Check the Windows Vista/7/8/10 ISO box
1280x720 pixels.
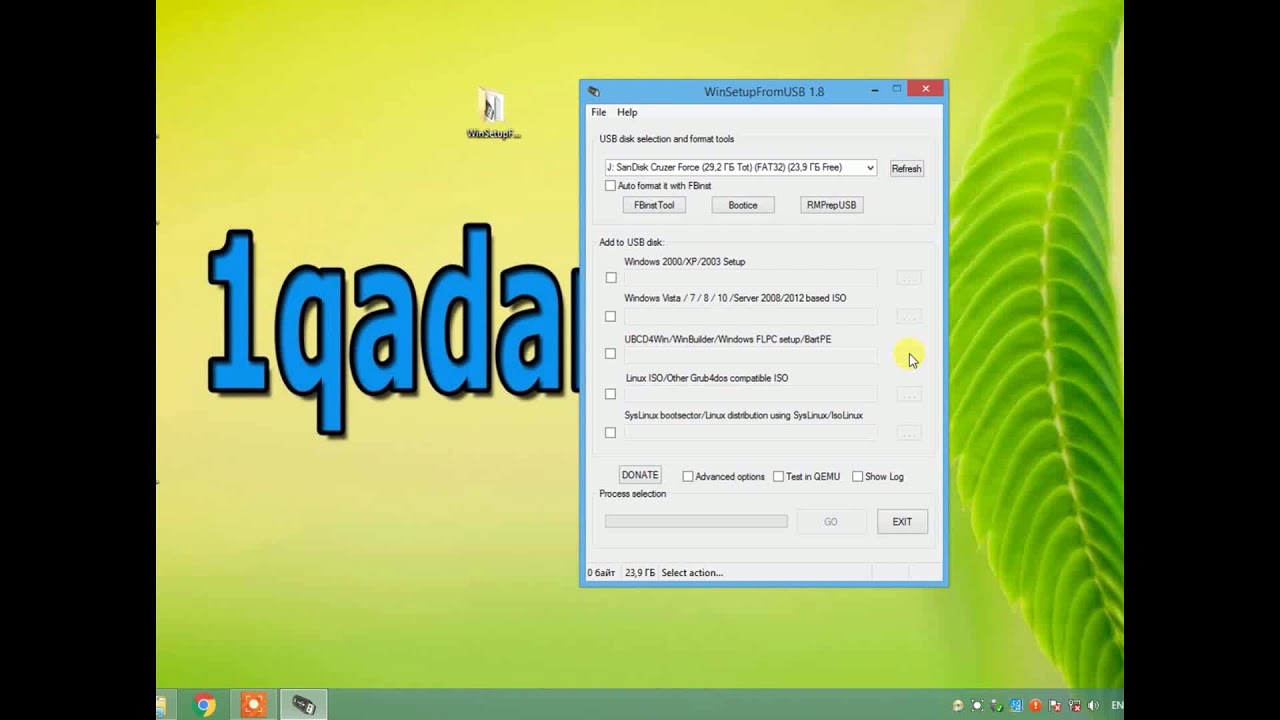(611, 317)
